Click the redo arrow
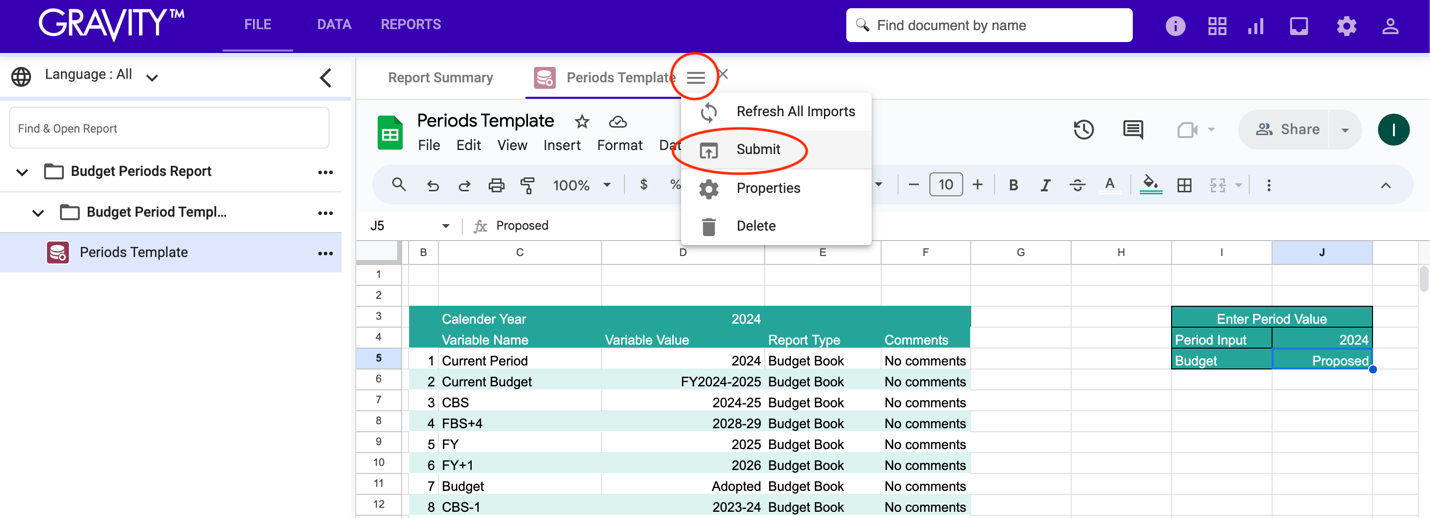Image resolution: width=1430 pixels, height=518 pixels. [x=464, y=185]
